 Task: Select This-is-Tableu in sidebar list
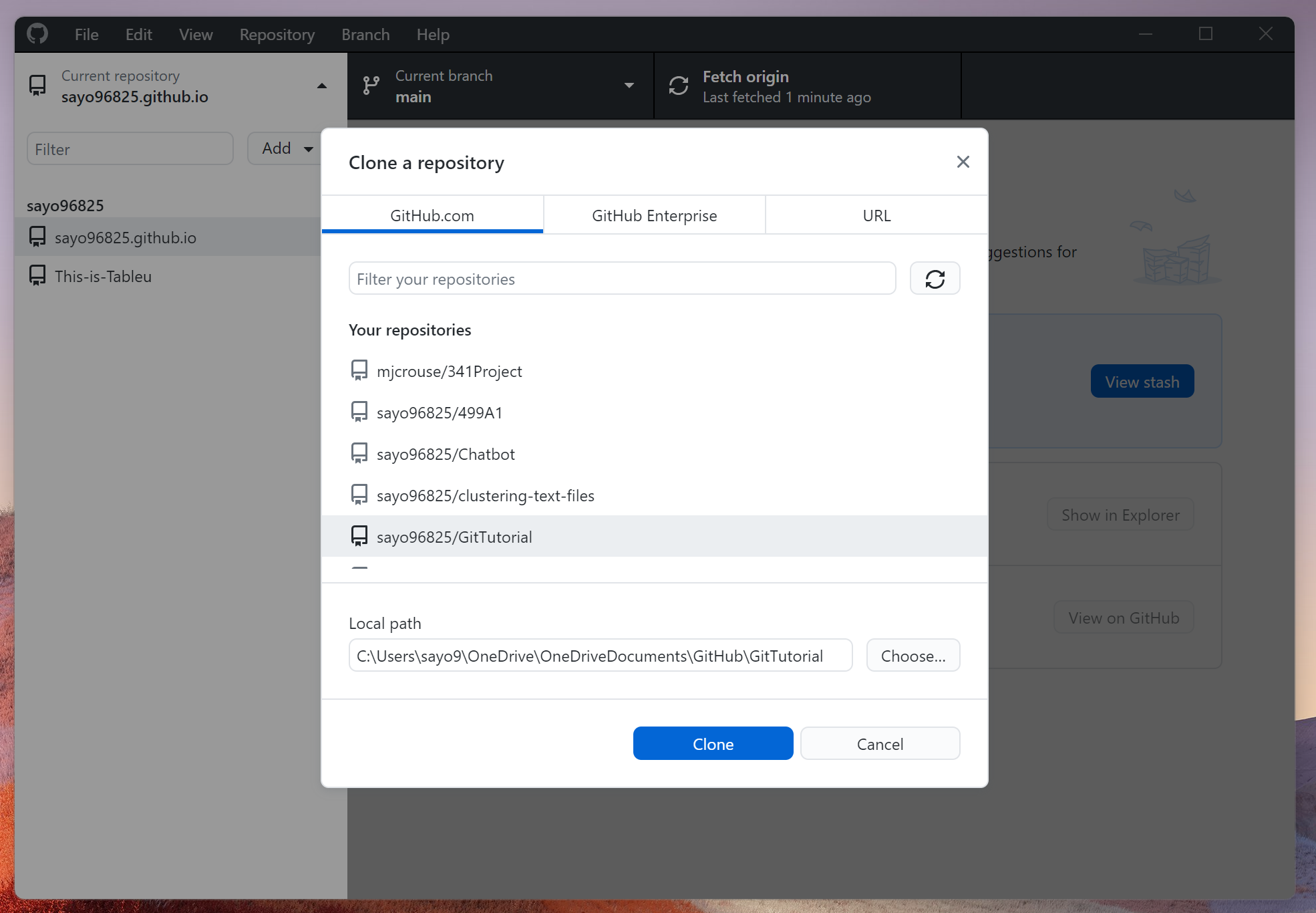168,276
